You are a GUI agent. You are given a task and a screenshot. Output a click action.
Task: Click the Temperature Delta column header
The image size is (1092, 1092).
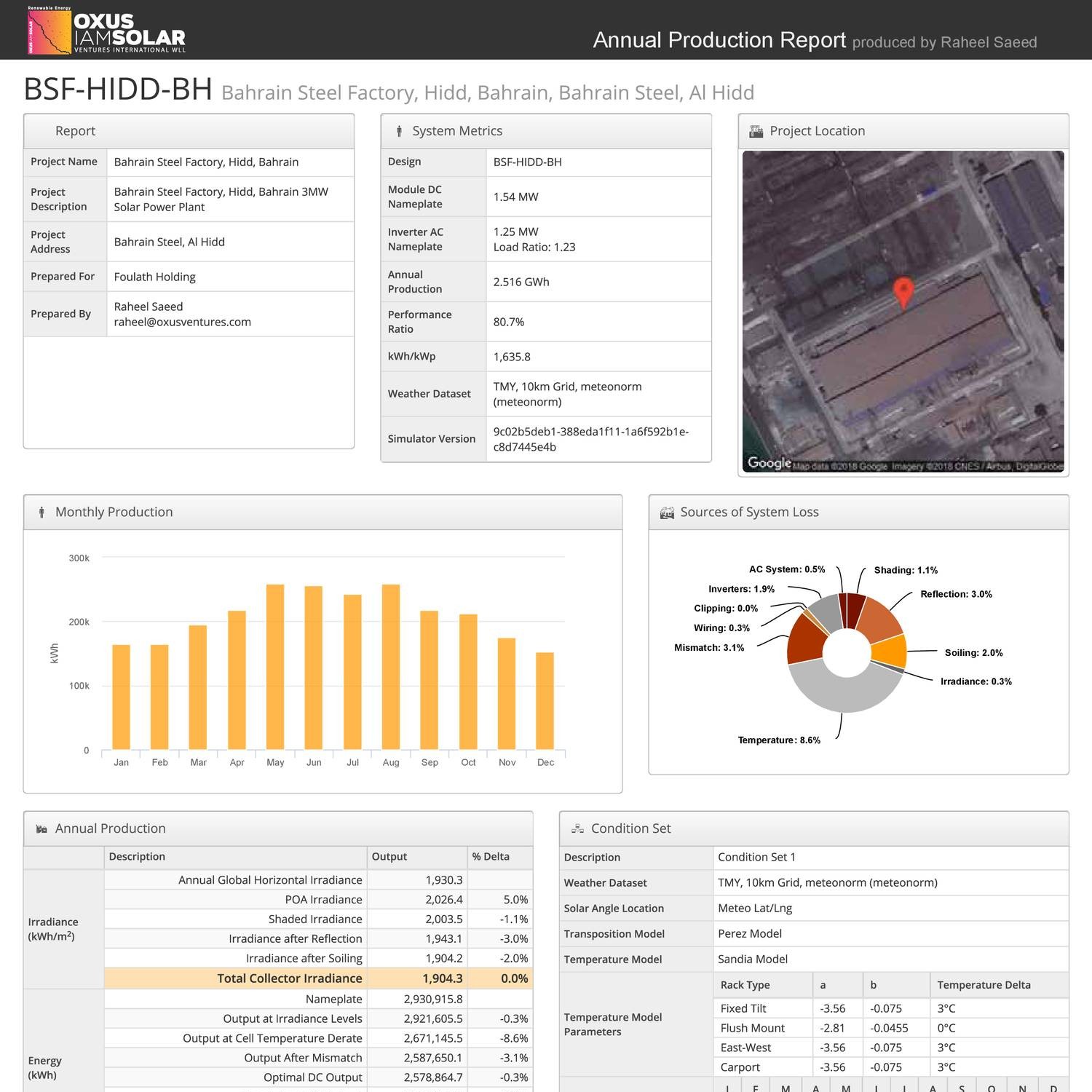point(984,985)
